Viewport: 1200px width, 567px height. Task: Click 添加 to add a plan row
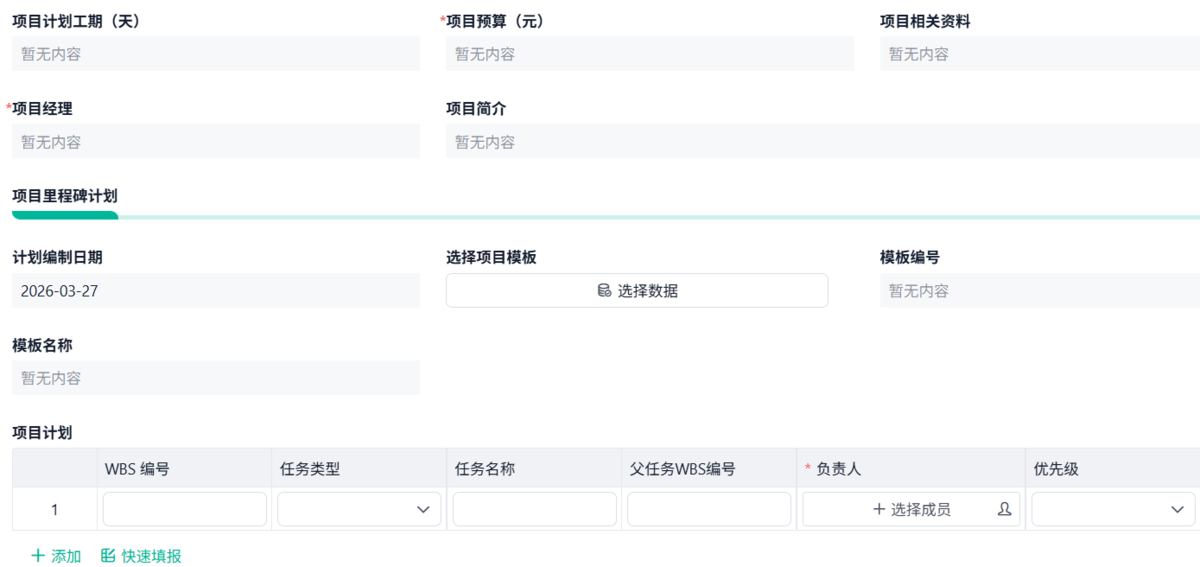click(x=65, y=556)
